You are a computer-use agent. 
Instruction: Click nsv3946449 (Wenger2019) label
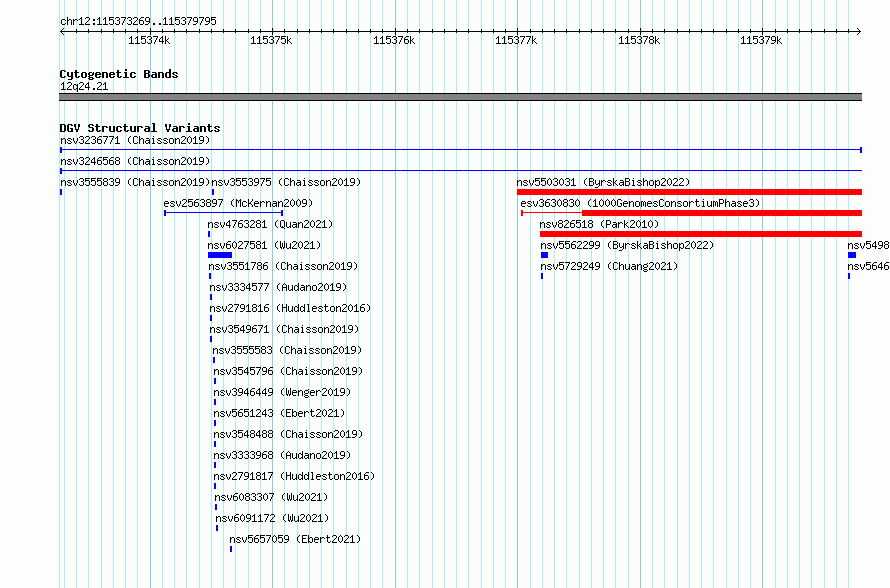pyautogui.click(x=282, y=392)
